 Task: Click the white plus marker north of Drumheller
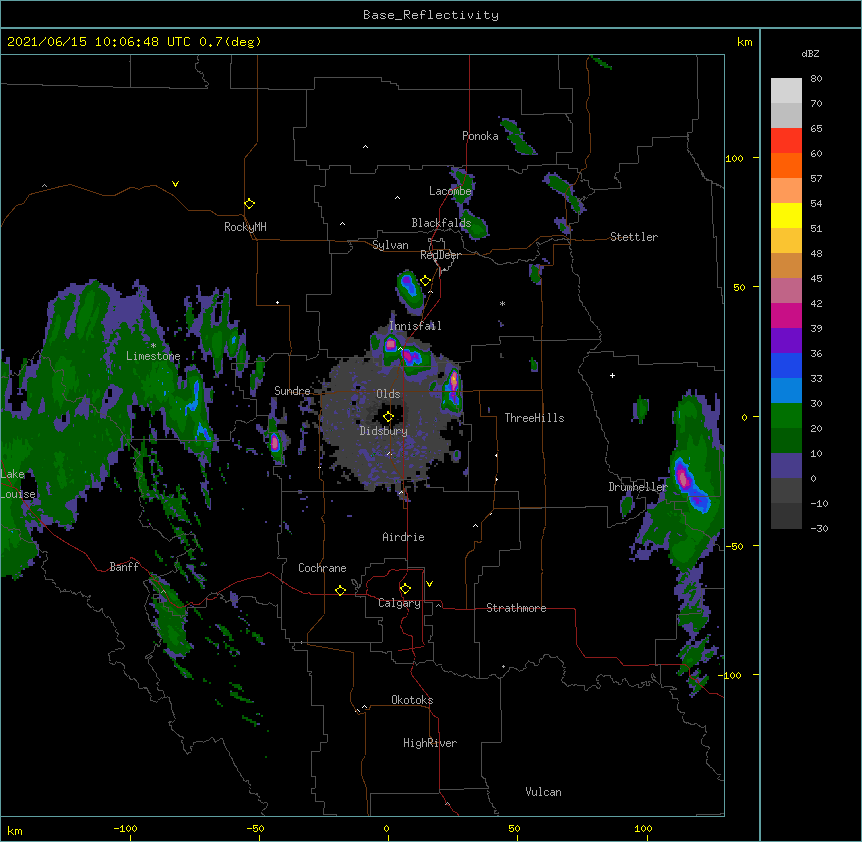click(612, 375)
